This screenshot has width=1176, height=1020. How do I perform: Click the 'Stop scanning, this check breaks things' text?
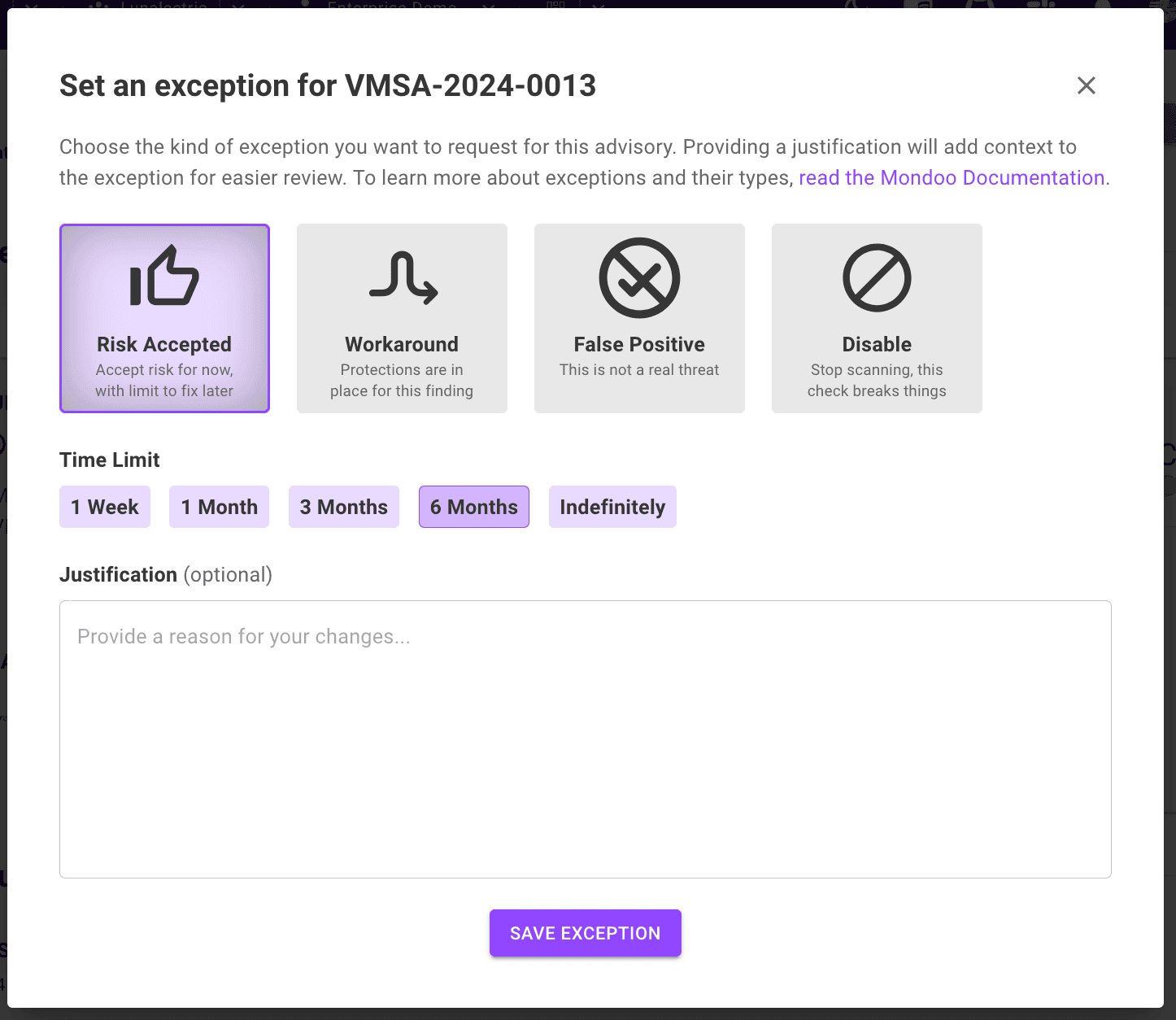tap(877, 381)
